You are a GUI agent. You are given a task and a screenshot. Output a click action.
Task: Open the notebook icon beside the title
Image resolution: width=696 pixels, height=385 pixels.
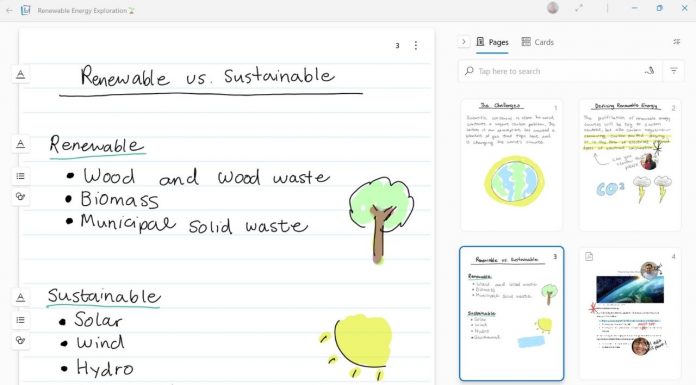tap(26, 10)
